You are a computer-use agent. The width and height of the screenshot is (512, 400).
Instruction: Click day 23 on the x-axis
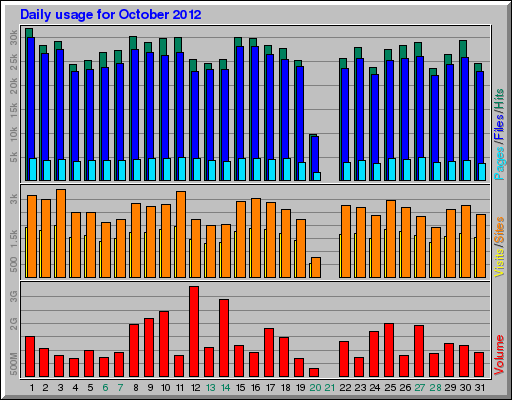360,388
